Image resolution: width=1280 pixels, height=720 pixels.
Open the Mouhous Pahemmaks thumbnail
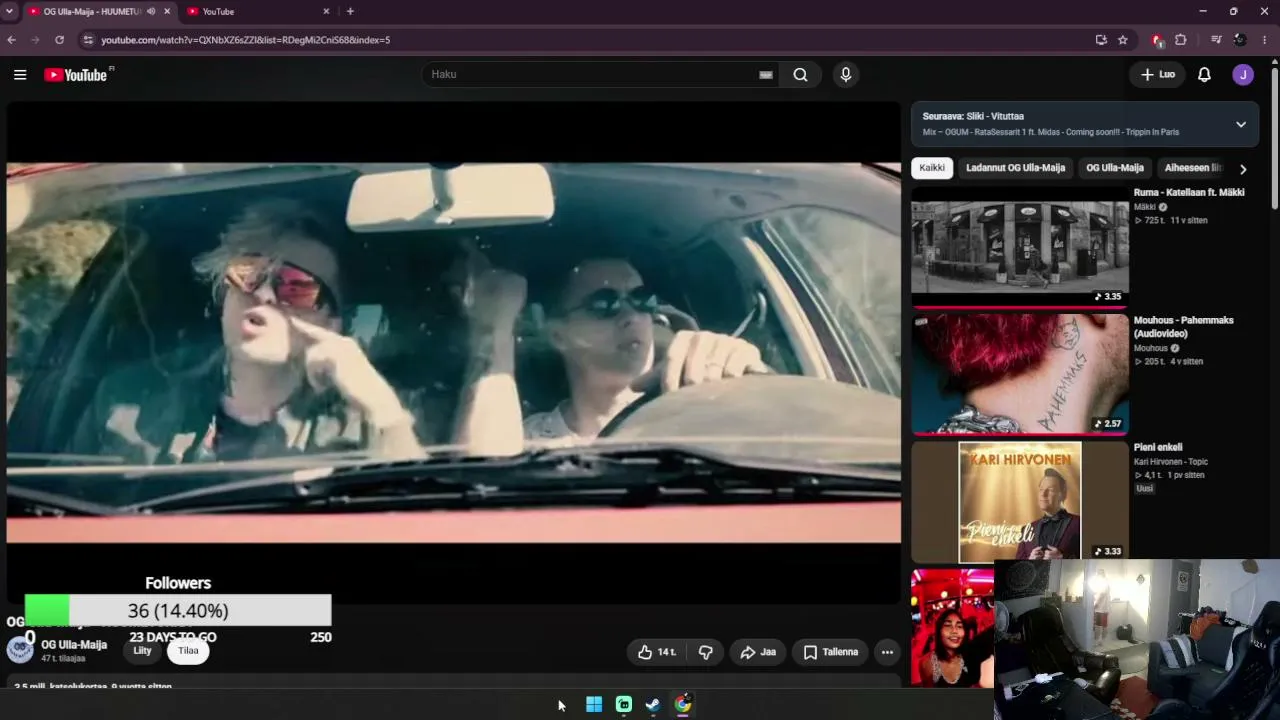[x=1020, y=375]
